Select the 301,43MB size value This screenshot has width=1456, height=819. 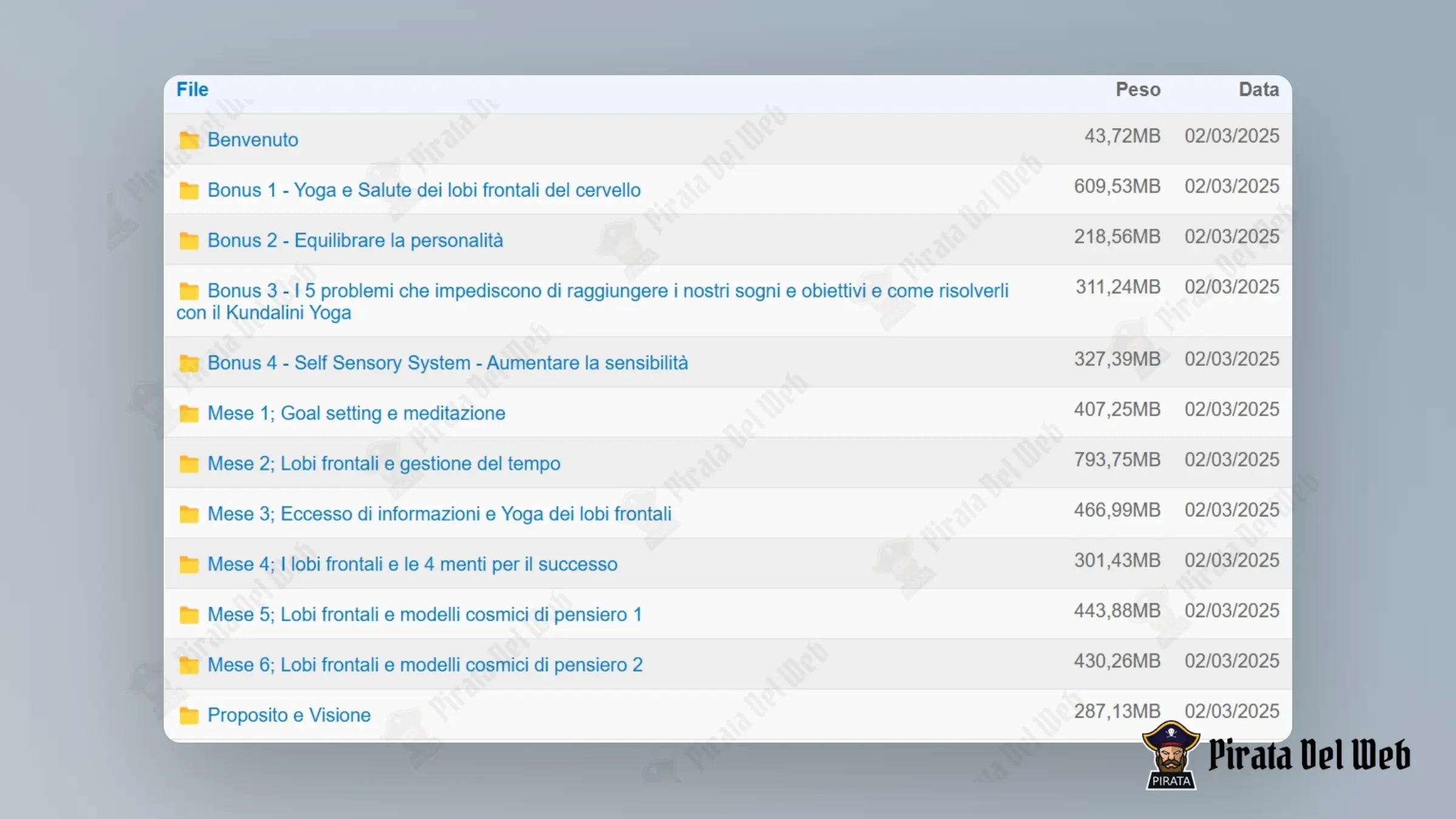1117,561
